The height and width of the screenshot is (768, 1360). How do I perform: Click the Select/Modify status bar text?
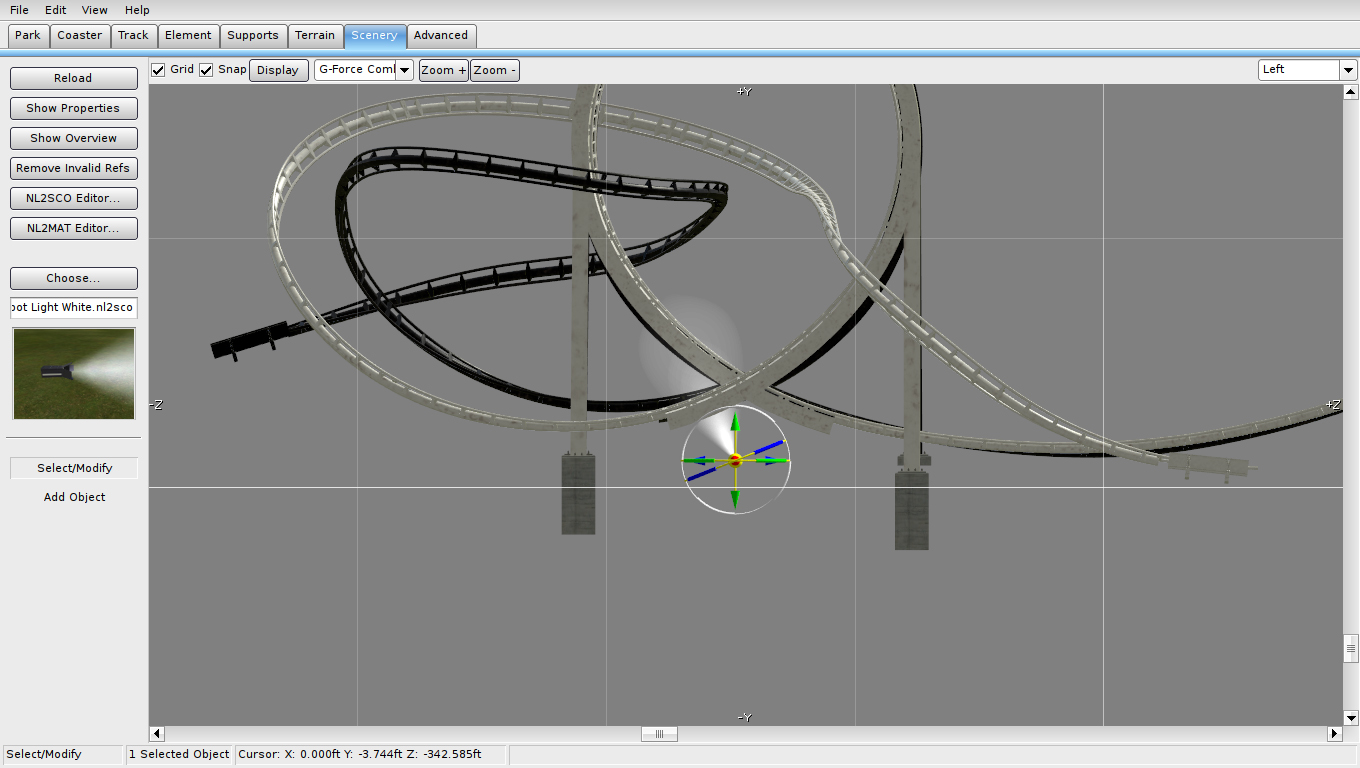coord(44,755)
